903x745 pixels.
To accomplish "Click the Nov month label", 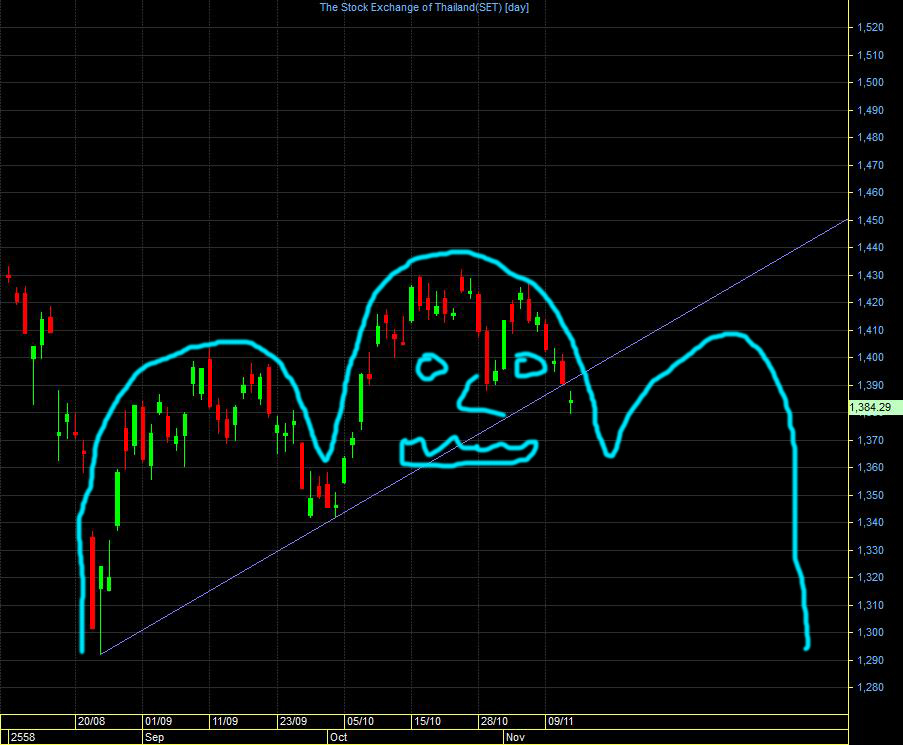I will click(515, 738).
